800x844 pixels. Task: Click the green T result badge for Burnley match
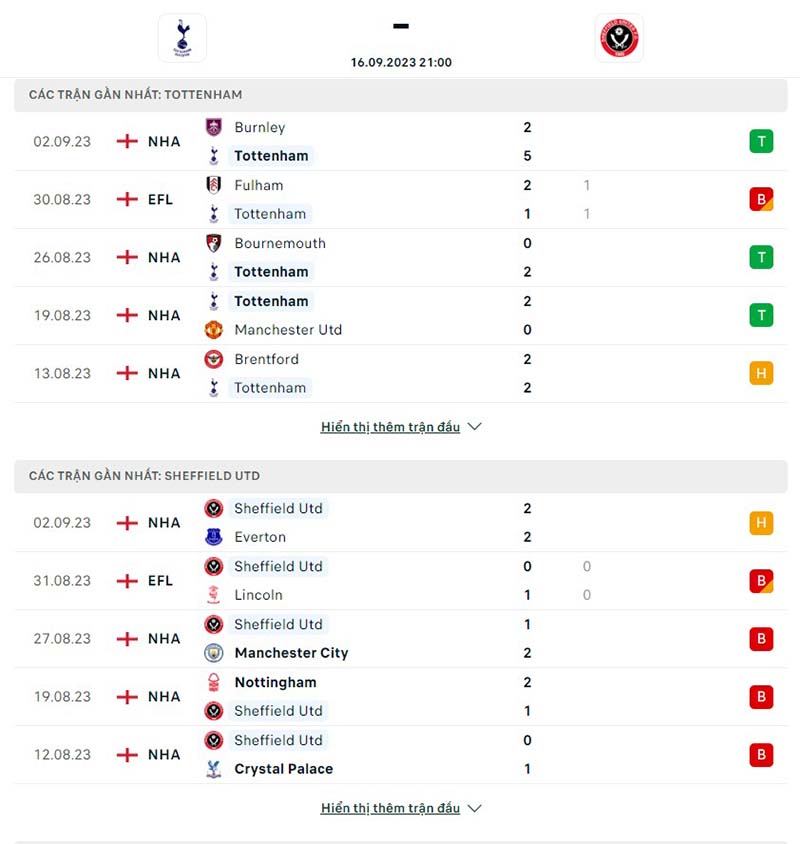tap(762, 141)
